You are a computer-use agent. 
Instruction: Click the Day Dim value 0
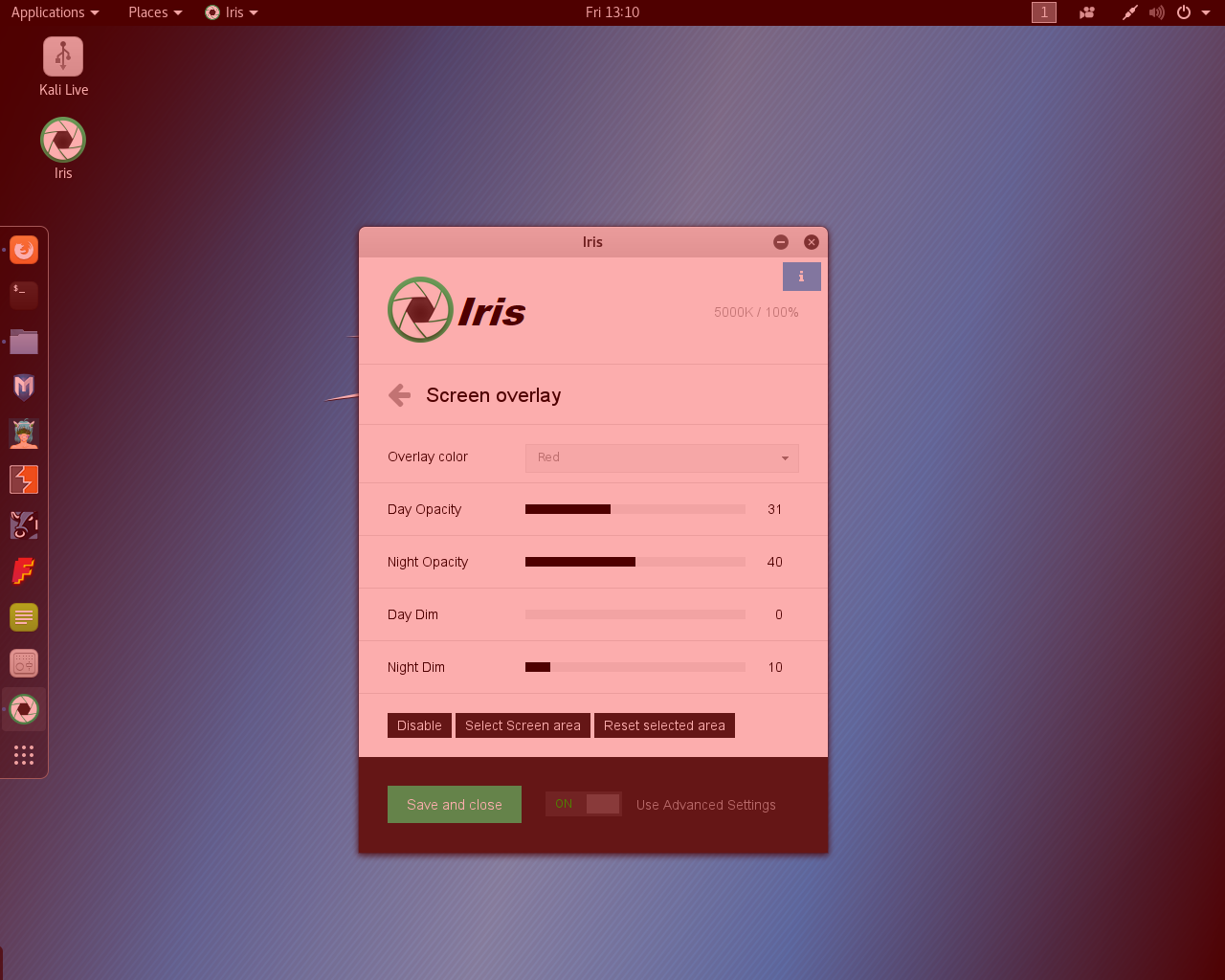pos(779,614)
